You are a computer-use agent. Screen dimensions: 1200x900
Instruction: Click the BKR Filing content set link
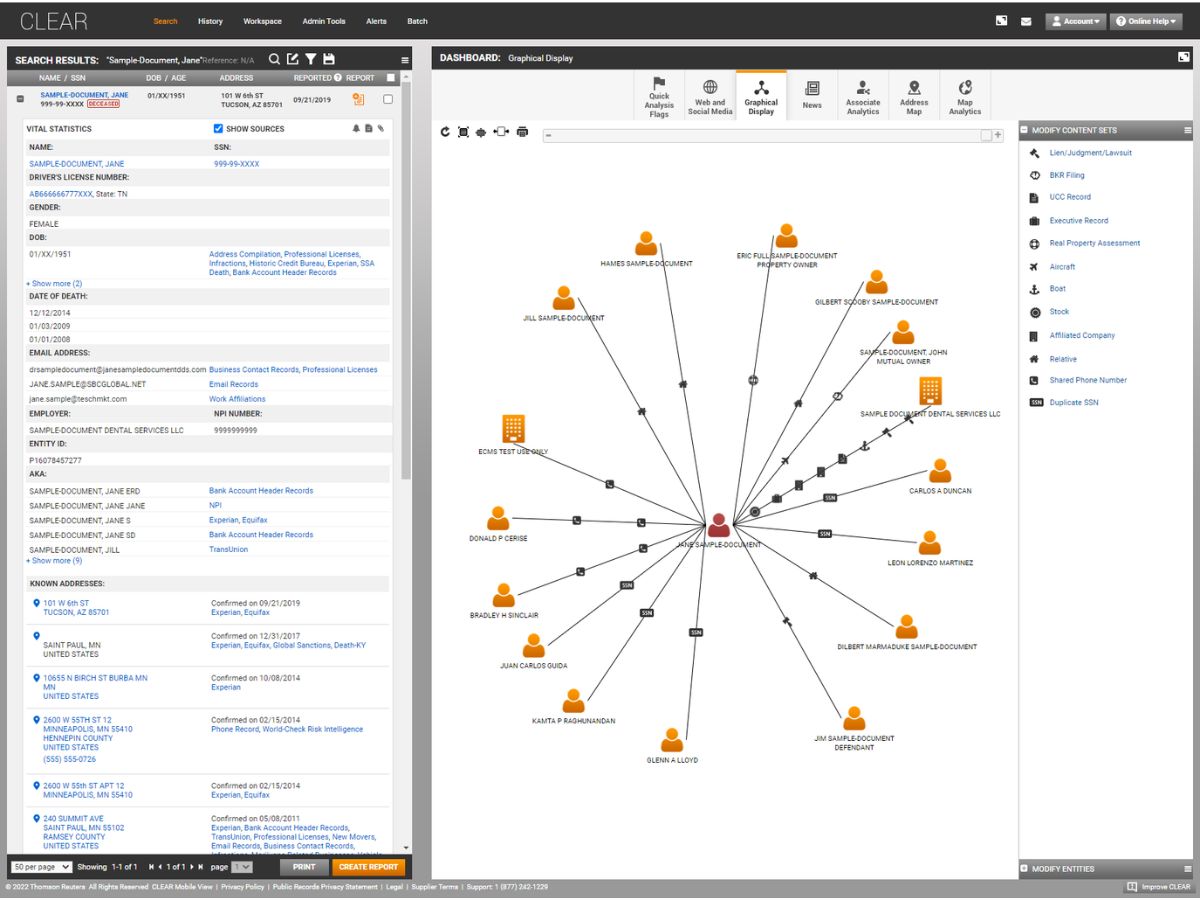[1066, 175]
